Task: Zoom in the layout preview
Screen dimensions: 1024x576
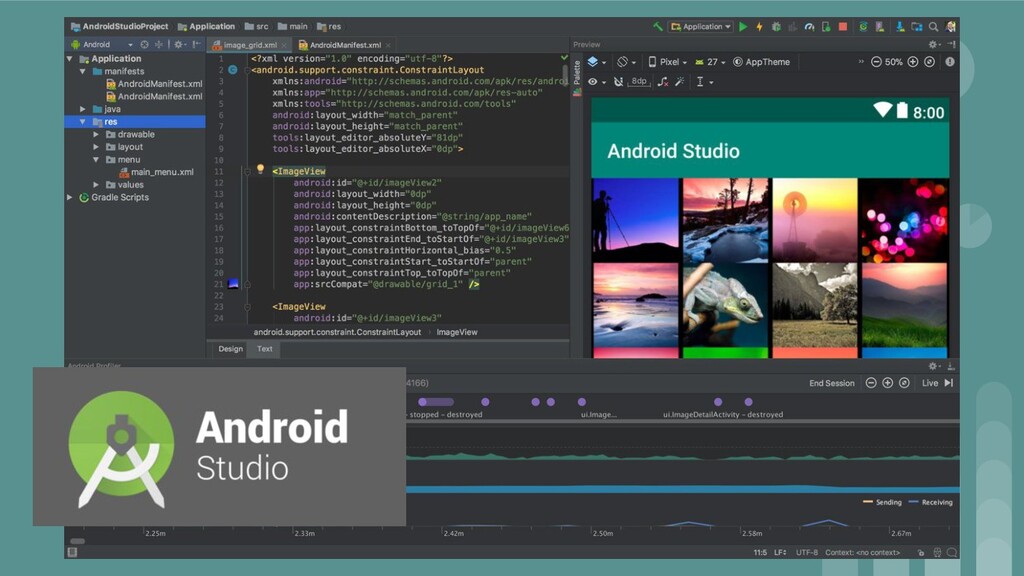Action: [x=913, y=62]
